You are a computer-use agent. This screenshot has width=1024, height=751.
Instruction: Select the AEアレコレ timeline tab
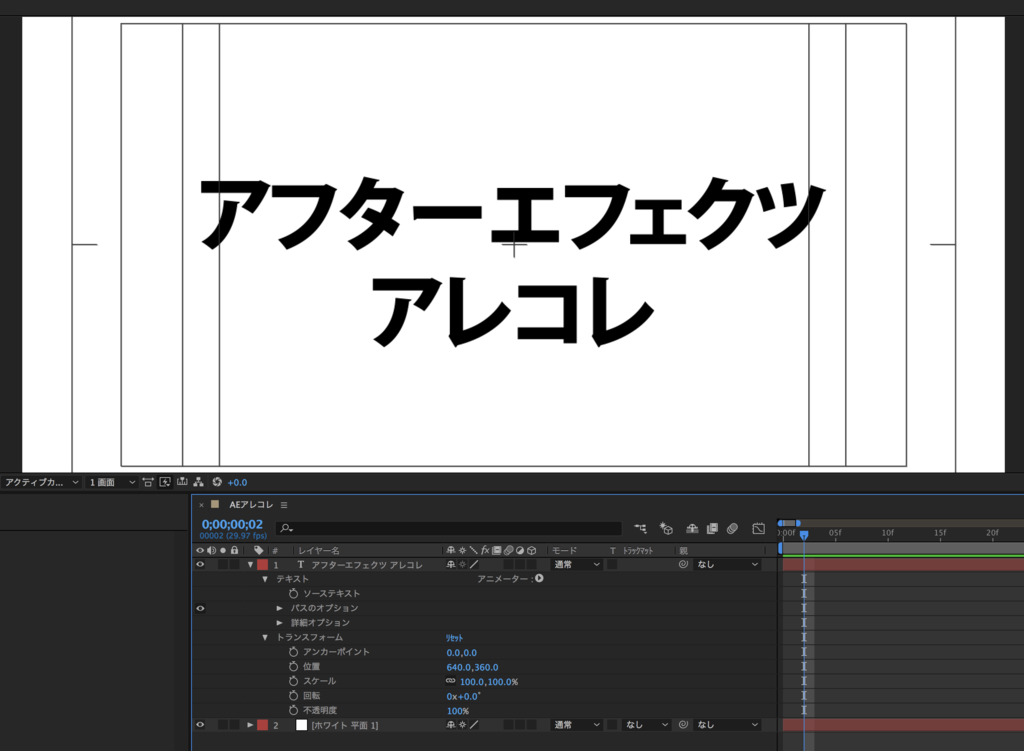click(x=251, y=504)
